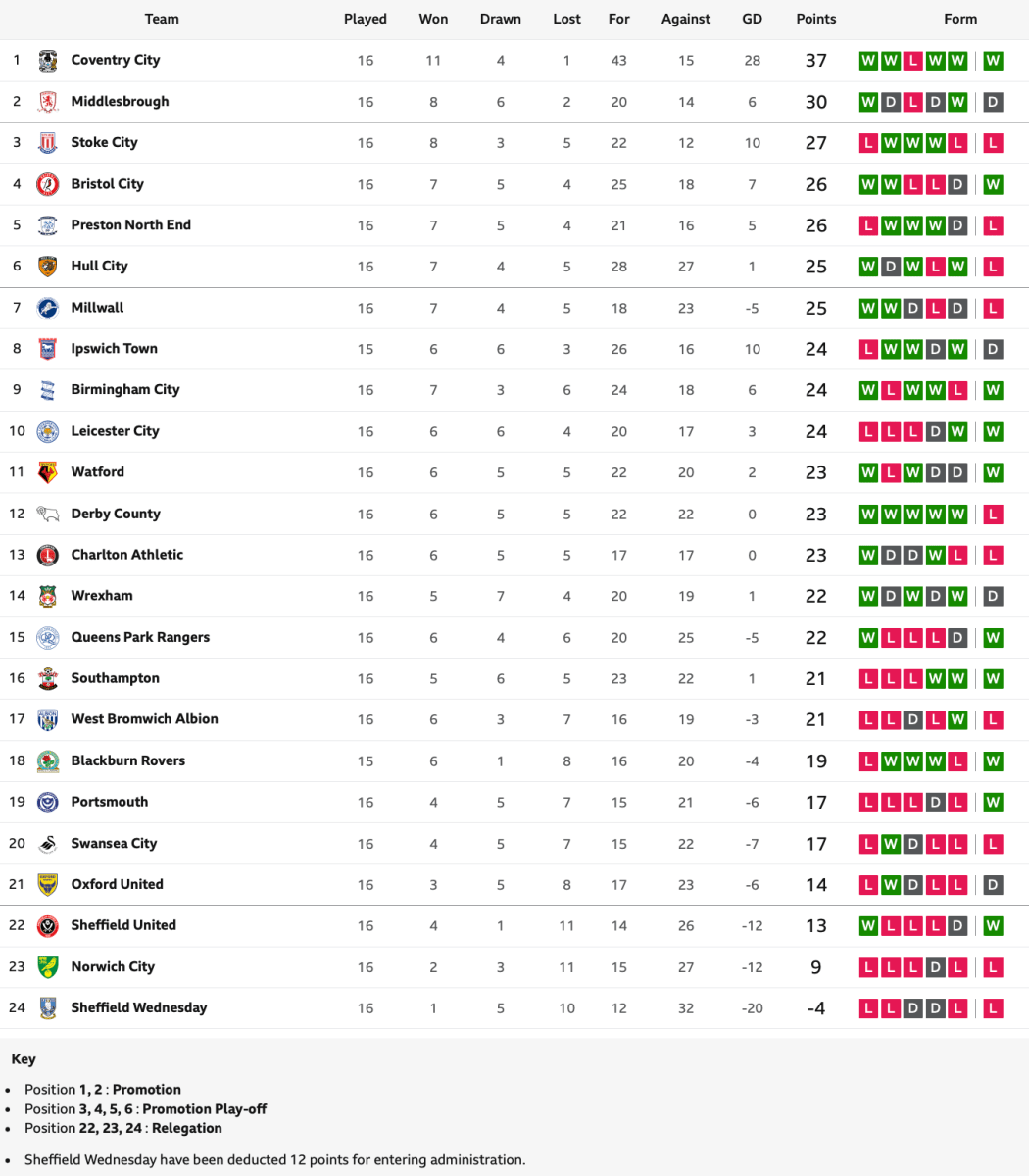Click the Coventry City club crest
This screenshot has height=1176, width=1029.
(47, 61)
